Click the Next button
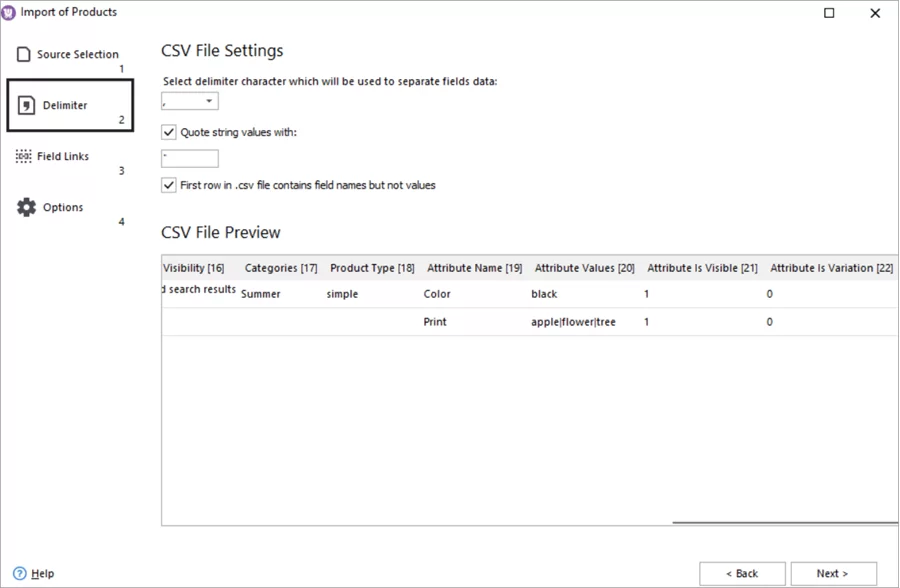 (833, 573)
